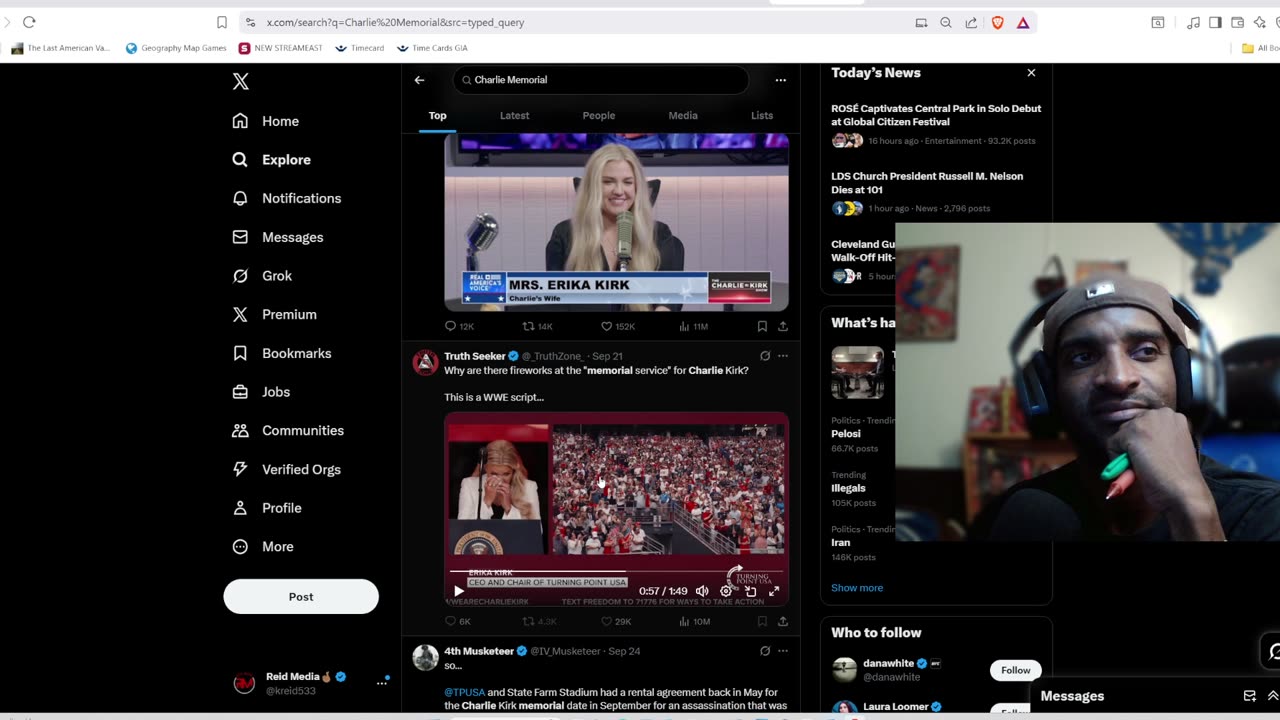The image size is (1280, 720).
Task: Click the Grok icon on 4th Musketeer's post
Action: (765, 651)
